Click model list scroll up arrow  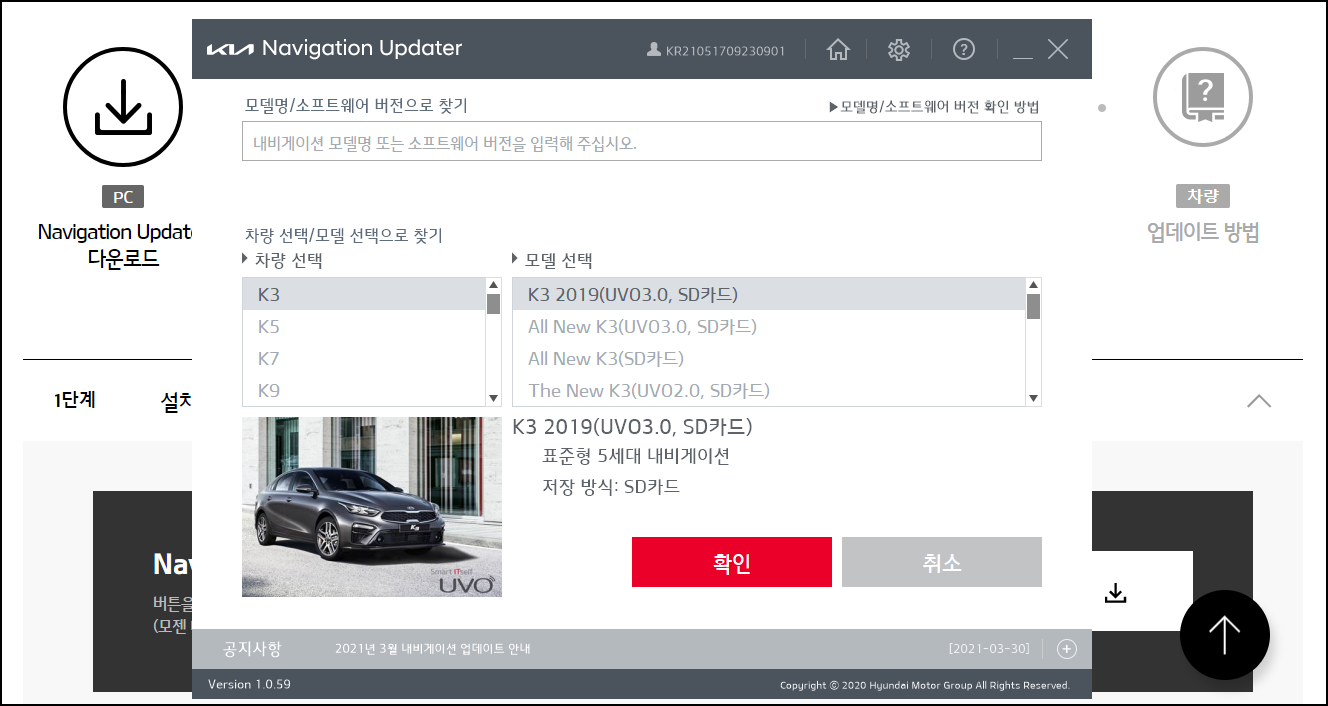tap(1033, 285)
